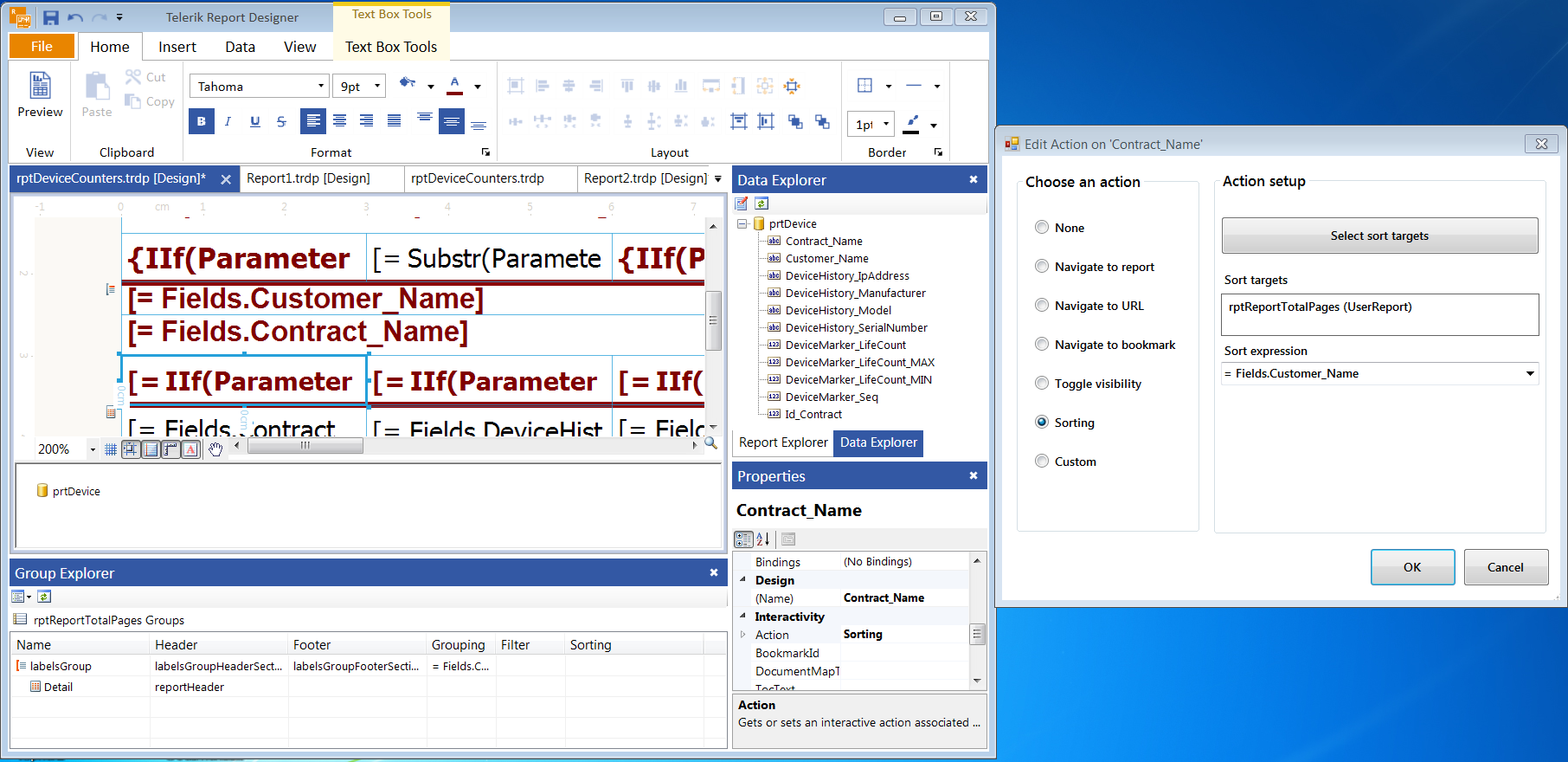Open the border outline dropdown arrow
Viewport: 1568px width, 762px height.
click(x=889, y=87)
